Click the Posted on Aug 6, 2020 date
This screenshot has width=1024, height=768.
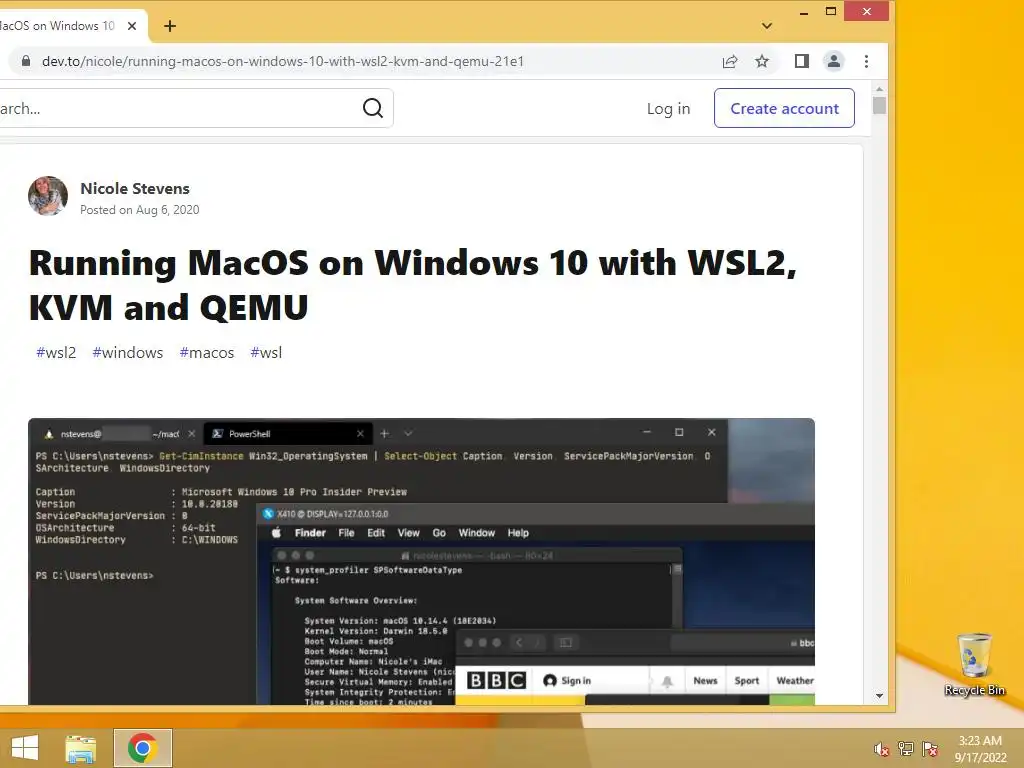pyautogui.click(x=140, y=210)
